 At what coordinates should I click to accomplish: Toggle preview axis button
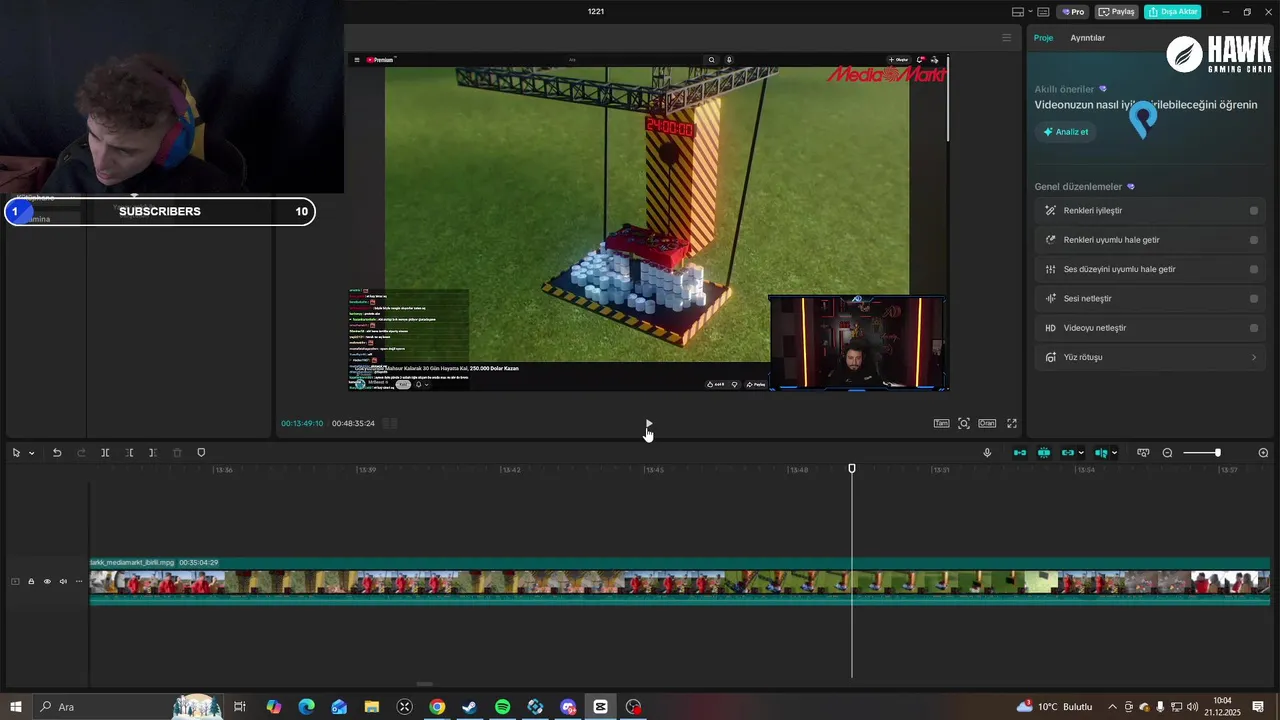point(1101,453)
